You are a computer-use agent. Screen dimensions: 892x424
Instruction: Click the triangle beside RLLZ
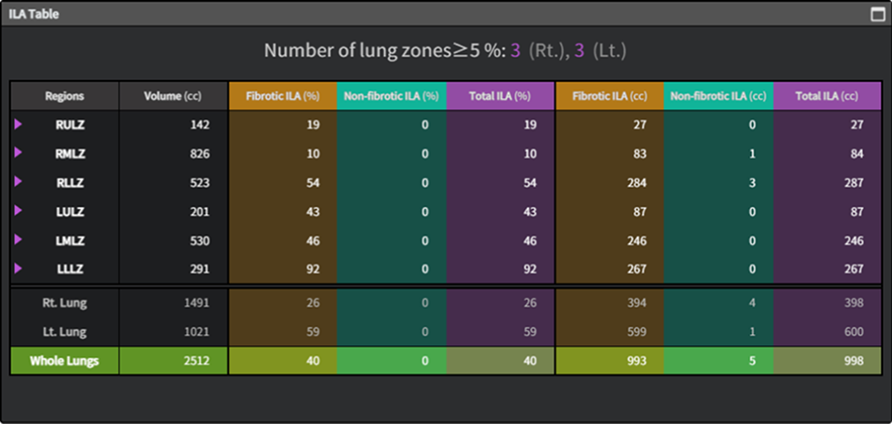pyautogui.click(x=18, y=182)
